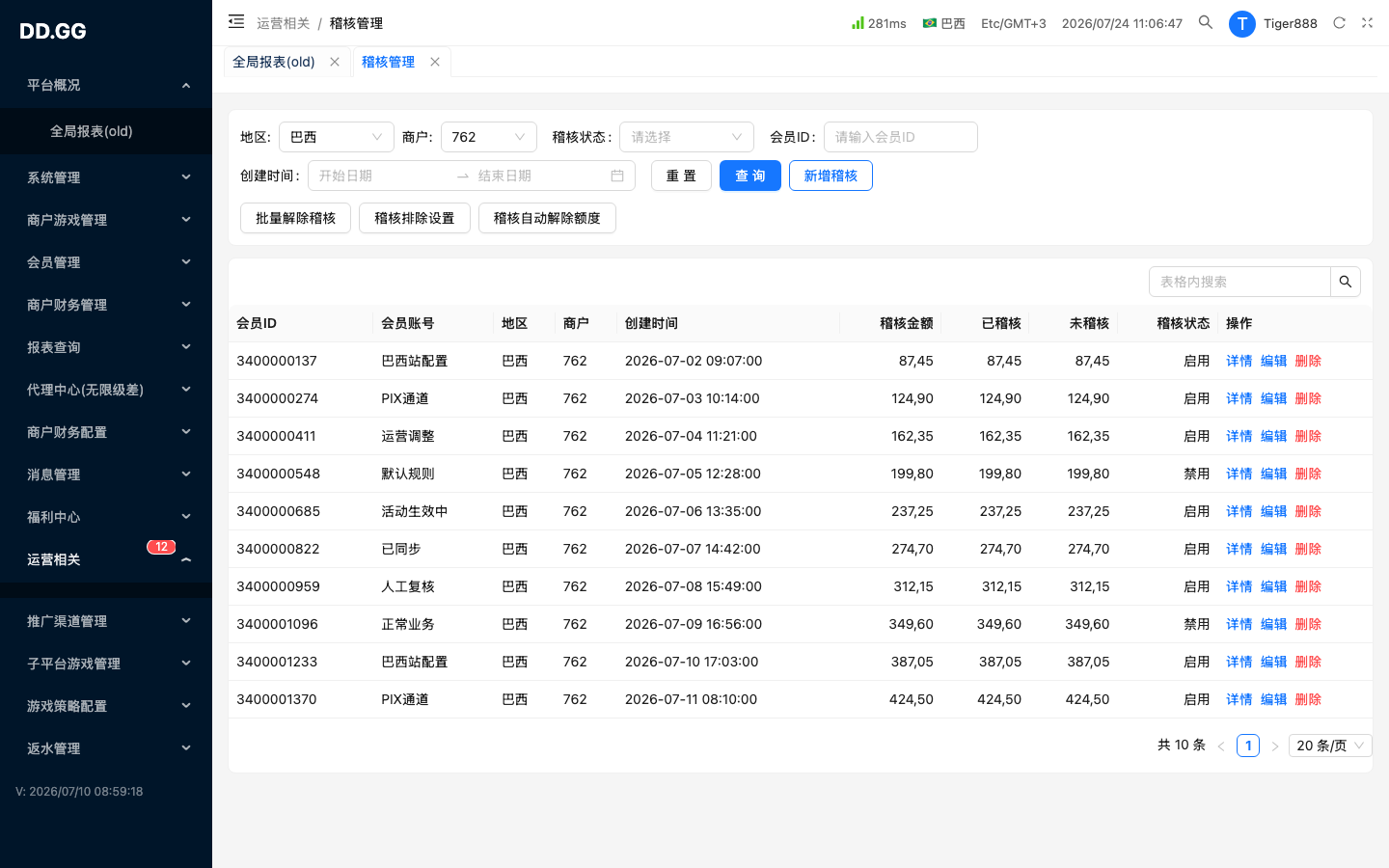Viewport: 1389px width, 868px height.
Task: Refresh the page using the reload icon
Action: pos(1339,23)
